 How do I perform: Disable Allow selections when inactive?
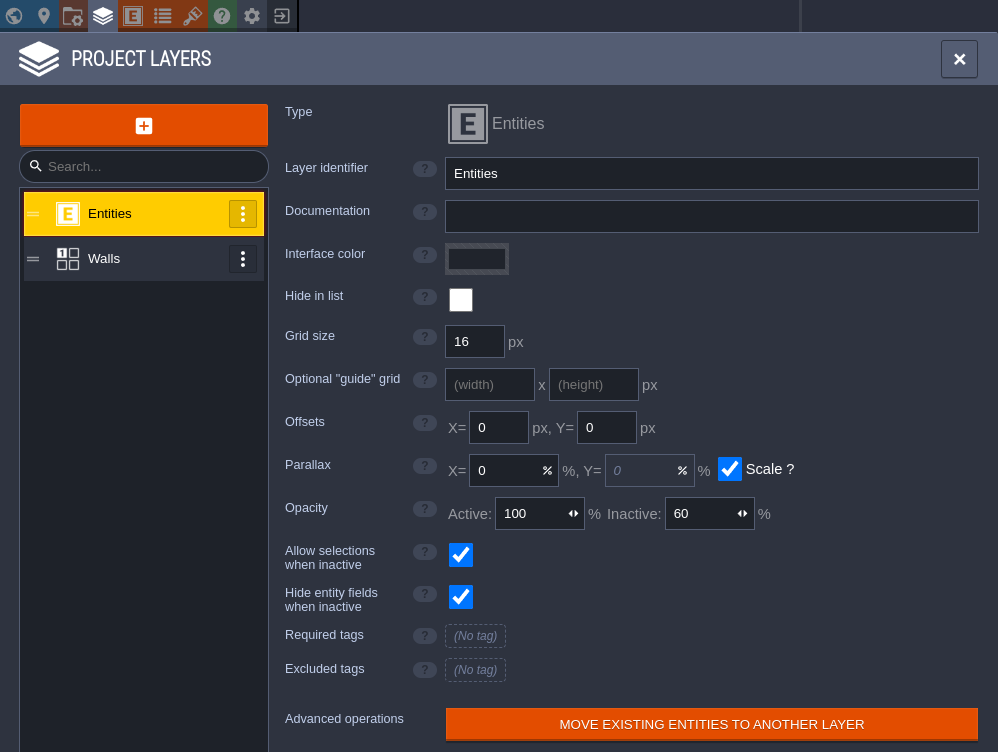[461, 555]
